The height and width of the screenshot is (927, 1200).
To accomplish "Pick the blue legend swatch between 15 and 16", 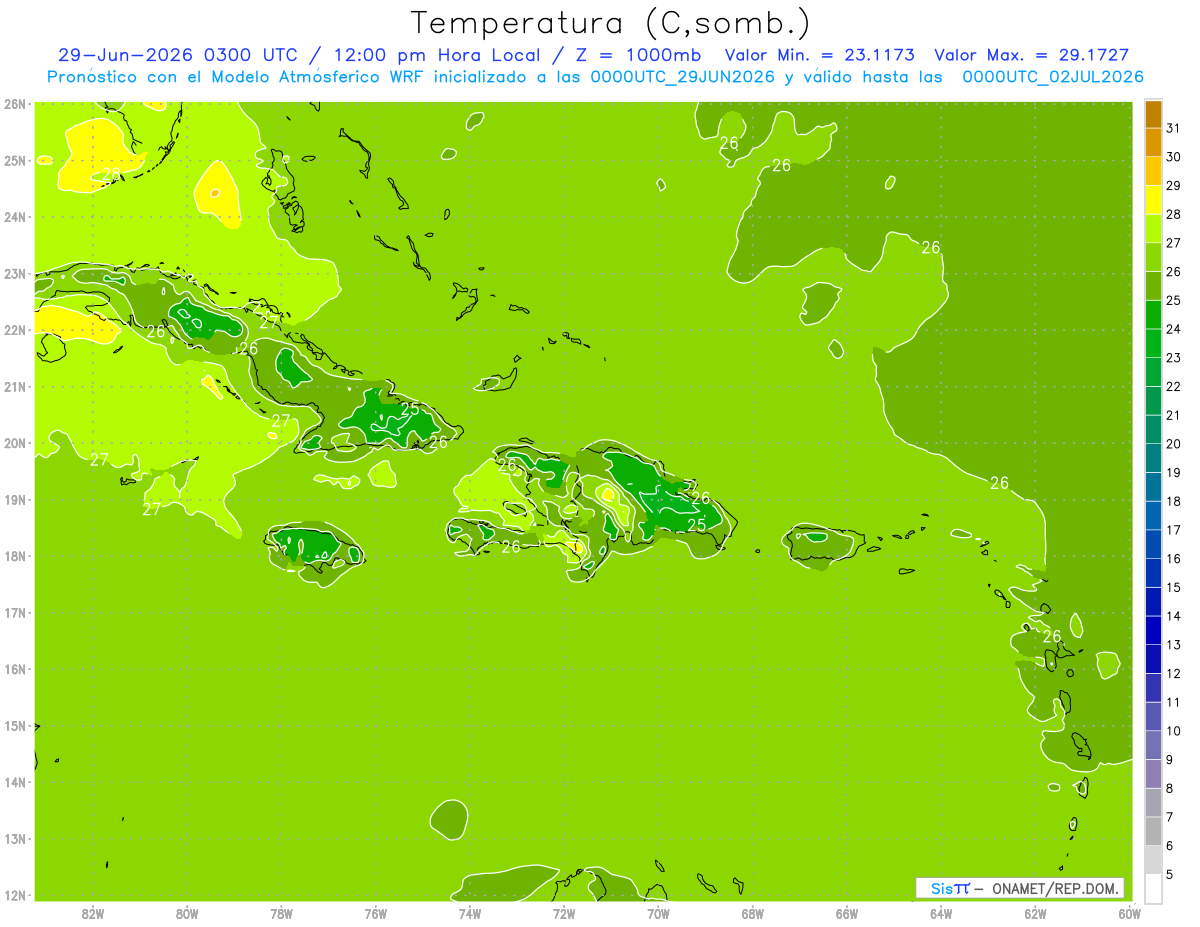I will pos(1153,573).
